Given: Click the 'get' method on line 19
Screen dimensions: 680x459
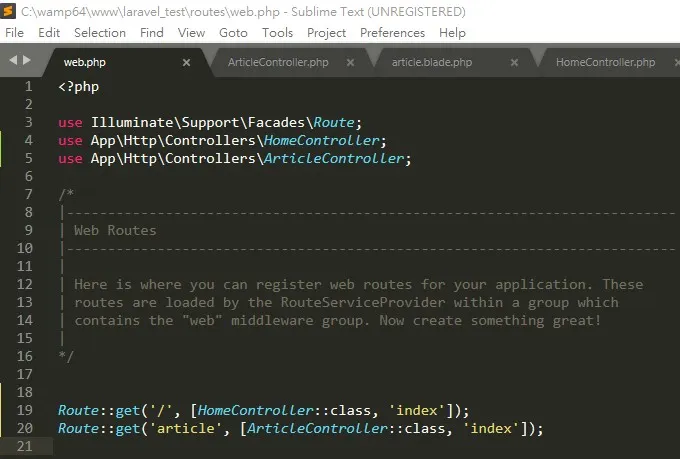Looking at the screenshot, I should point(128,410).
